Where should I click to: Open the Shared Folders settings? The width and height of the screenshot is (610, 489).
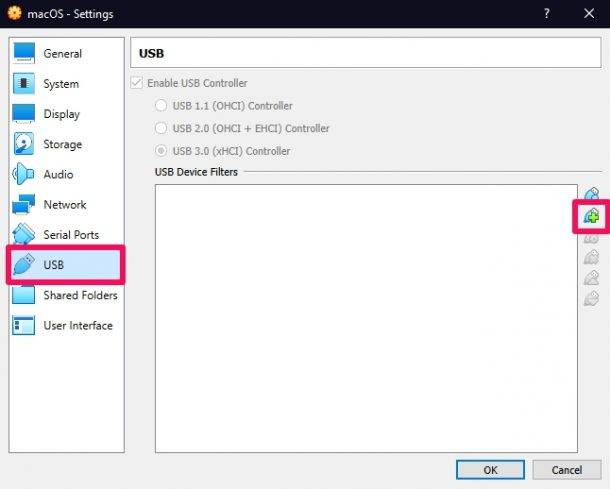(x=66, y=295)
